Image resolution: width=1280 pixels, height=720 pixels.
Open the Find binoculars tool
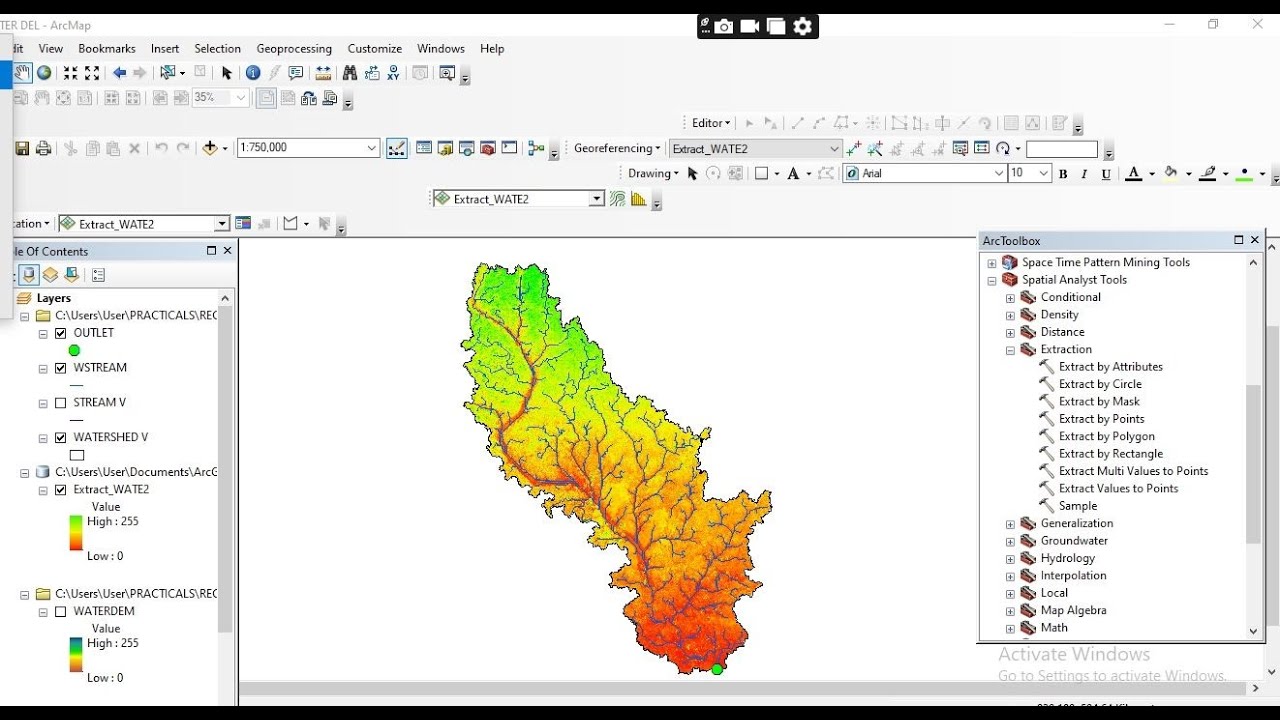(x=350, y=73)
